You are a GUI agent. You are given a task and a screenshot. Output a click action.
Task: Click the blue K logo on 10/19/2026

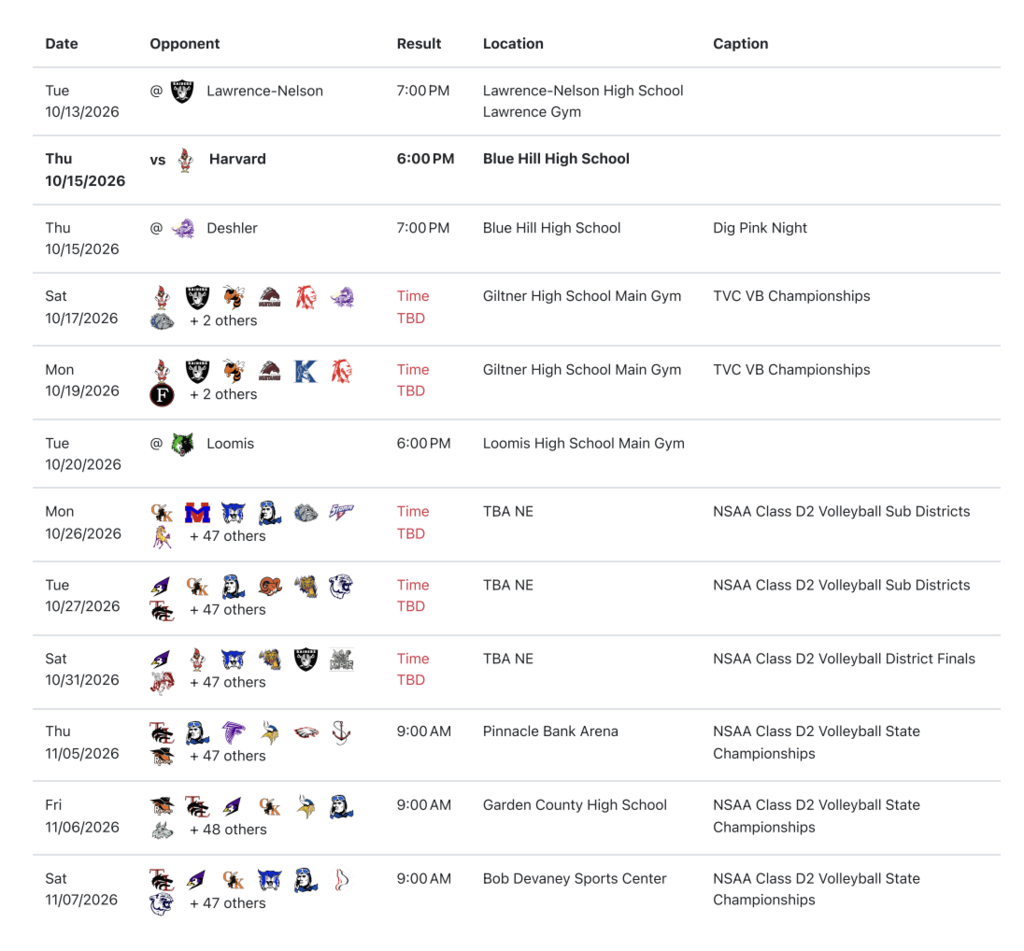pyautogui.click(x=305, y=371)
